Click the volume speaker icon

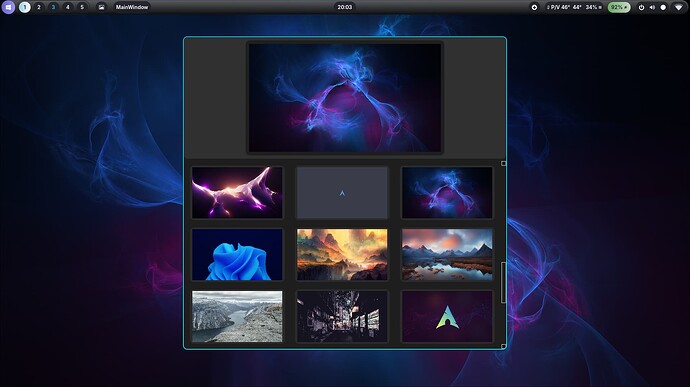(652, 7)
